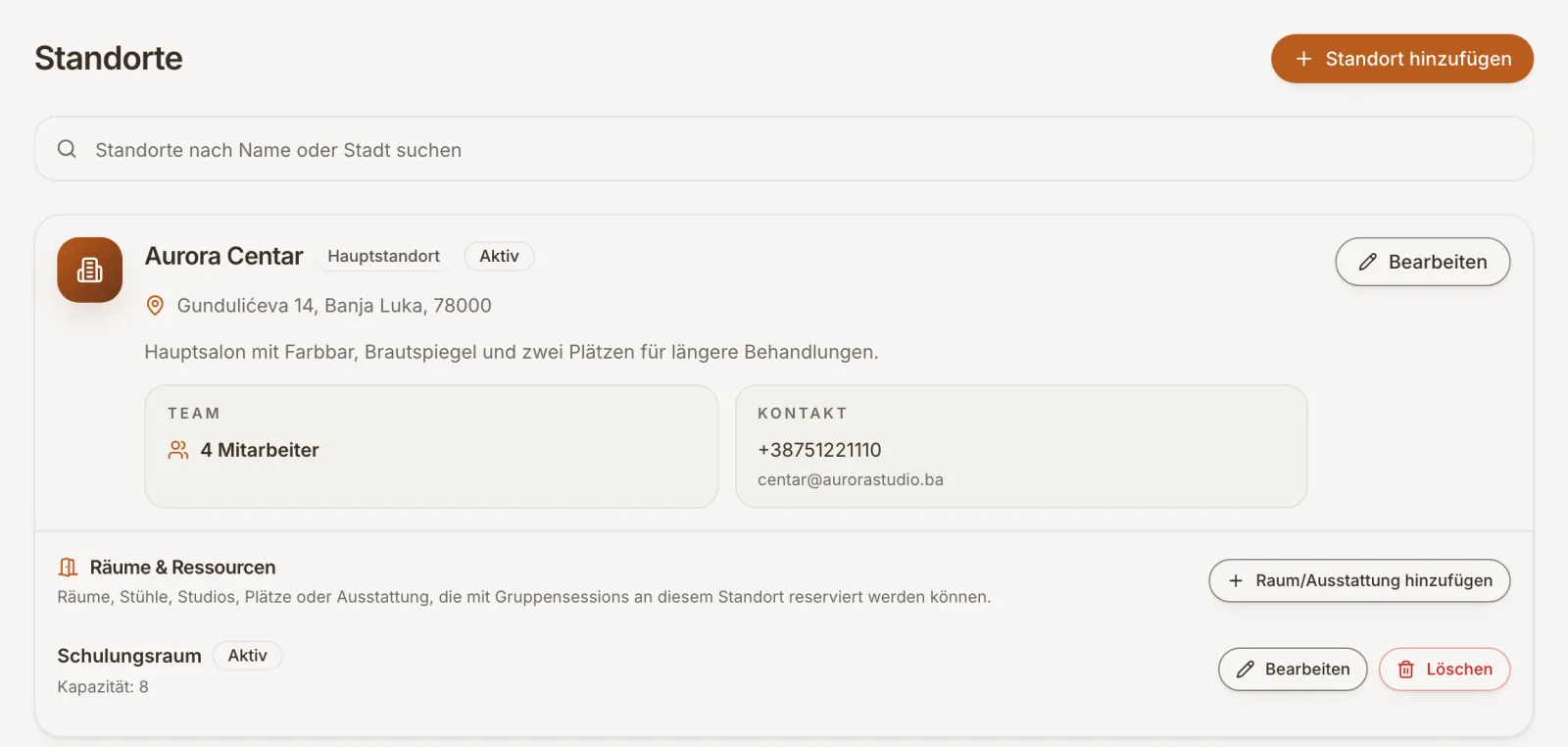1568x747 pixels.
Task: Click the Aurora Centar building icon
Action: tap(89, 270)
